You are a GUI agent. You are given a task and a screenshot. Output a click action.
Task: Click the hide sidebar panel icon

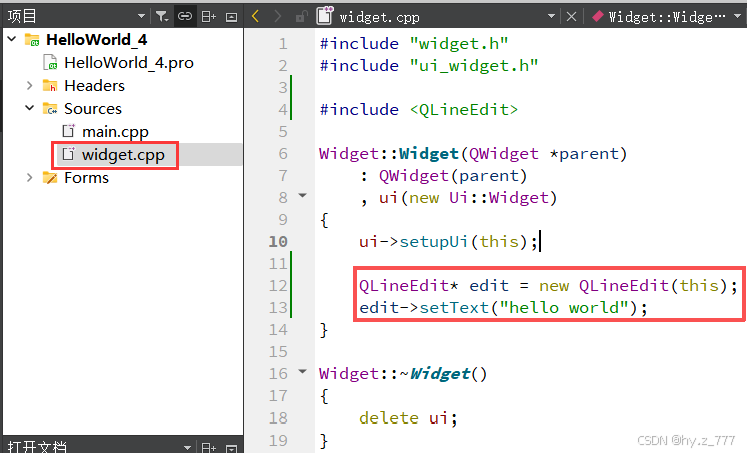232,17
